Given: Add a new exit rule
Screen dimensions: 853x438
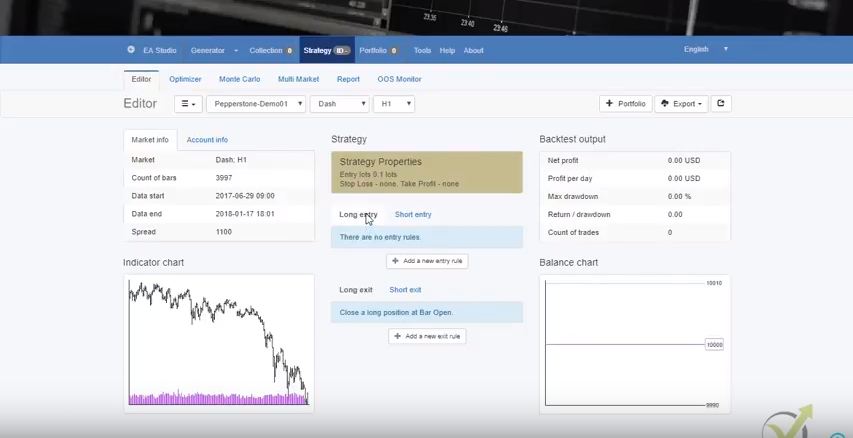Looking at the screenshot, I should pos(427,336).
